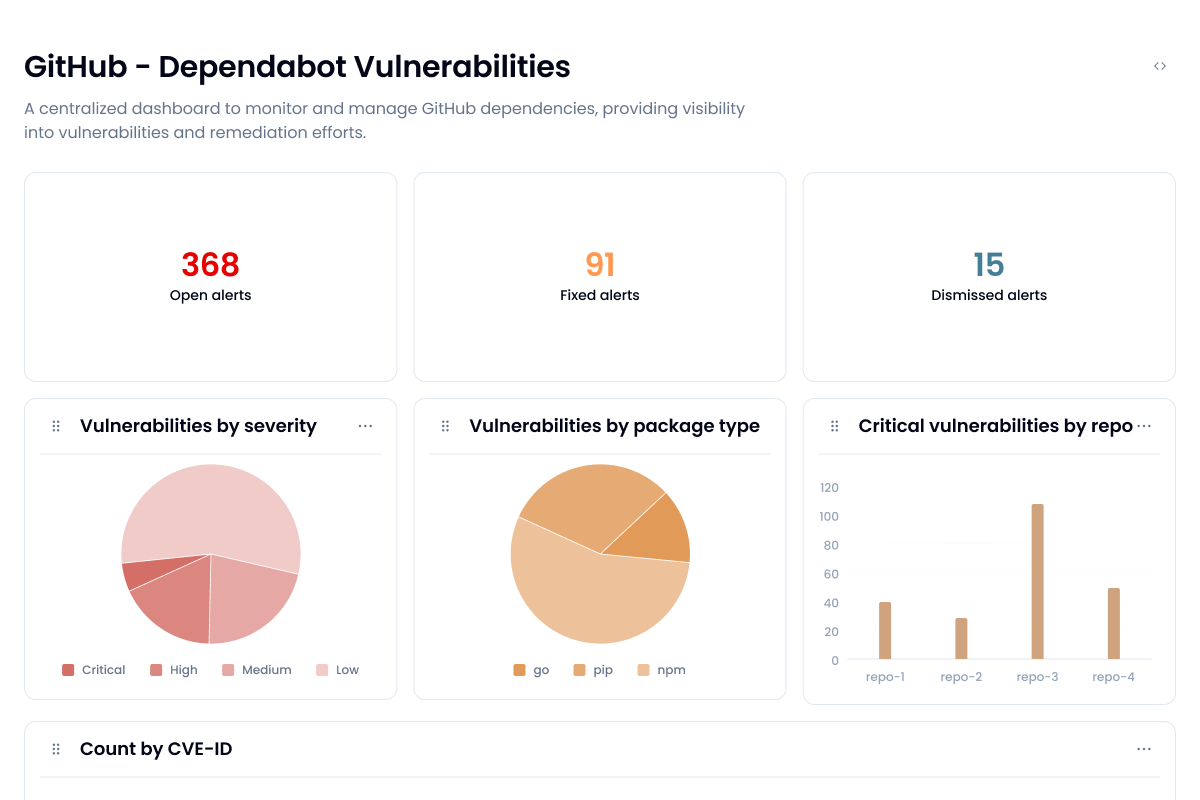Viewport: 1200px width, 800px height.
Task: Toggle the go legend entry
Action: pyautogui.click(x=531, y=669)
